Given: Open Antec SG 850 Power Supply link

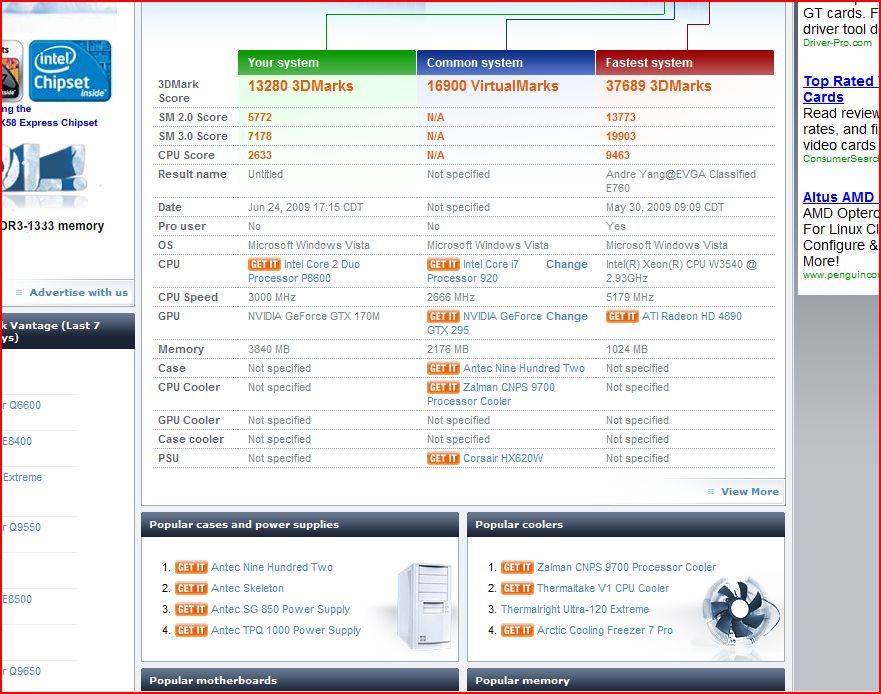Looking at the screenshot, I should tap(280, 609).
